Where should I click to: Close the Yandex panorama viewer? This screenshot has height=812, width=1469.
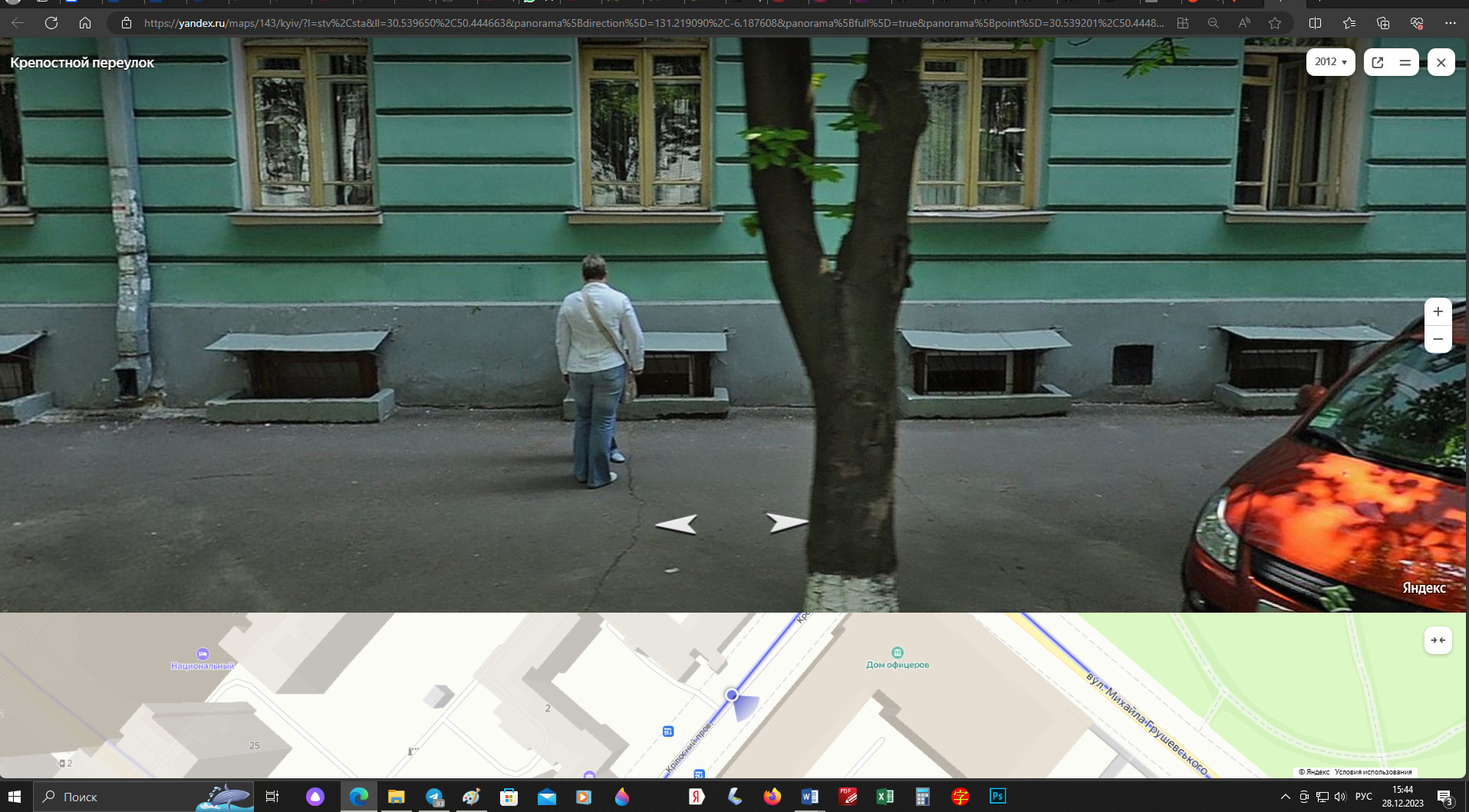tap(1441, 63)
